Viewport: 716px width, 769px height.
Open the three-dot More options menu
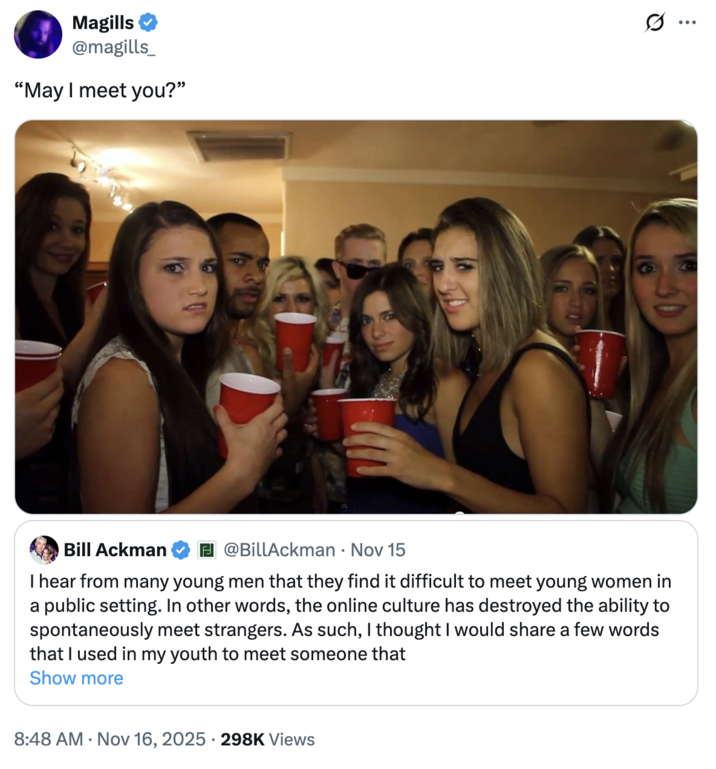coord(686,21)
